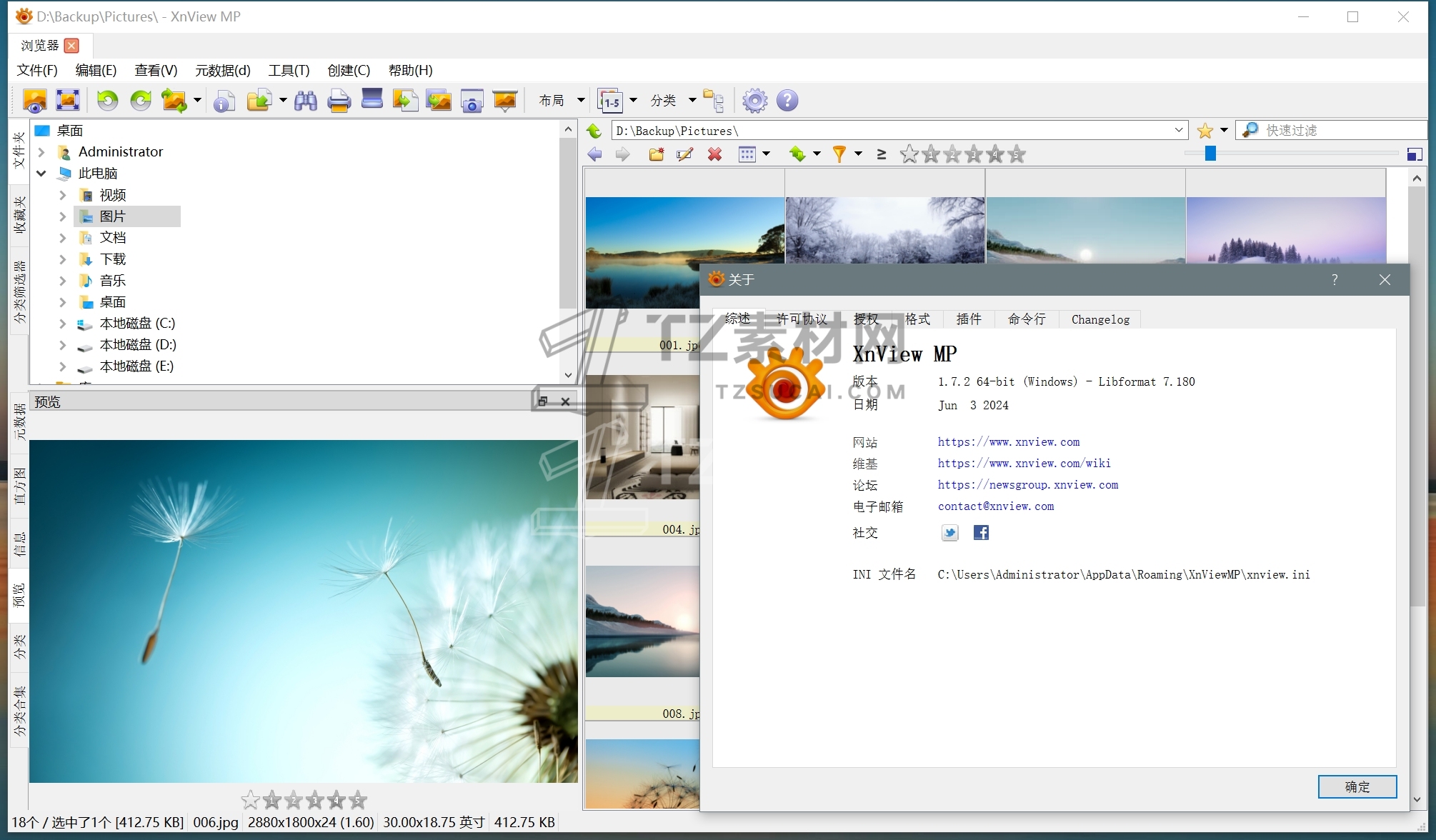Expand the 本地磁盘 (D:) tree node
This screenshot has height=840, width=1436.
point(63,345)
